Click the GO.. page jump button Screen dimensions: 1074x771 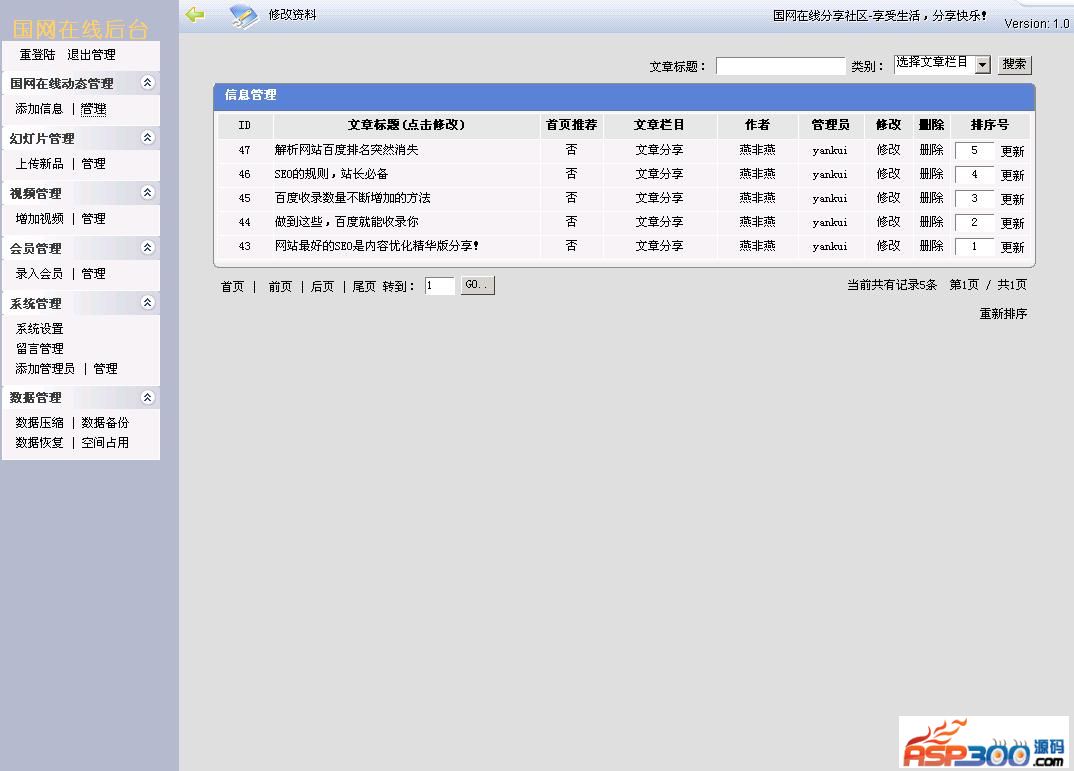[x=477, y=286]
